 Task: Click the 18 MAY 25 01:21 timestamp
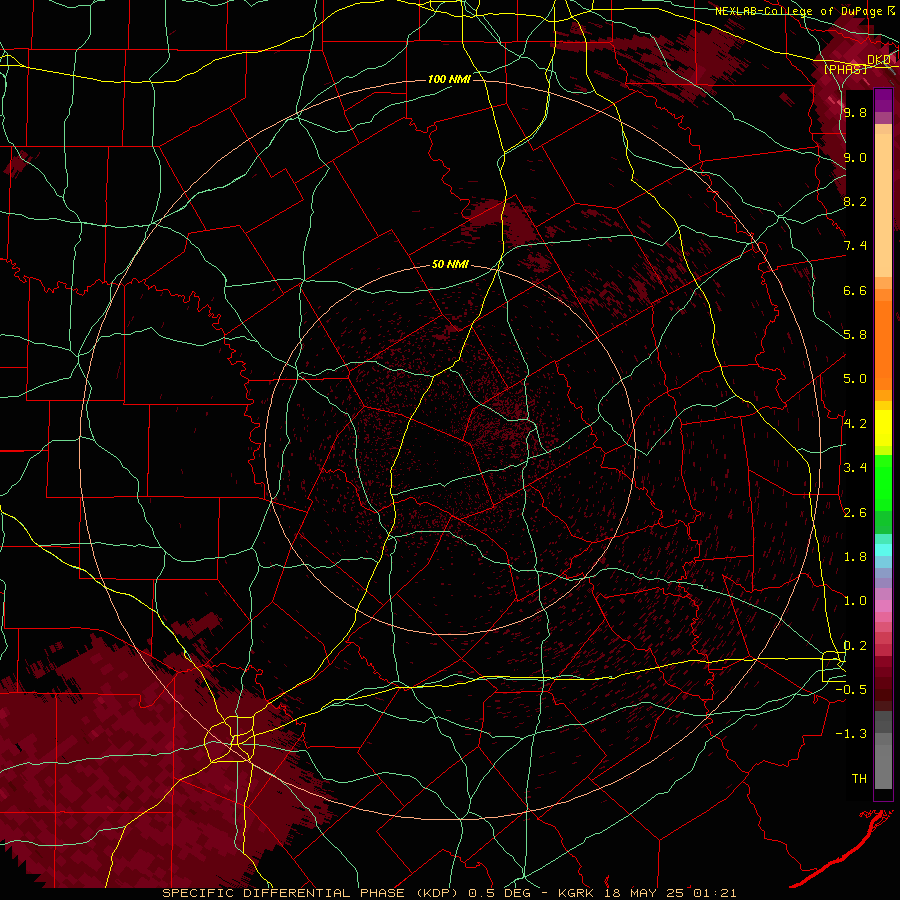(670, 893)
